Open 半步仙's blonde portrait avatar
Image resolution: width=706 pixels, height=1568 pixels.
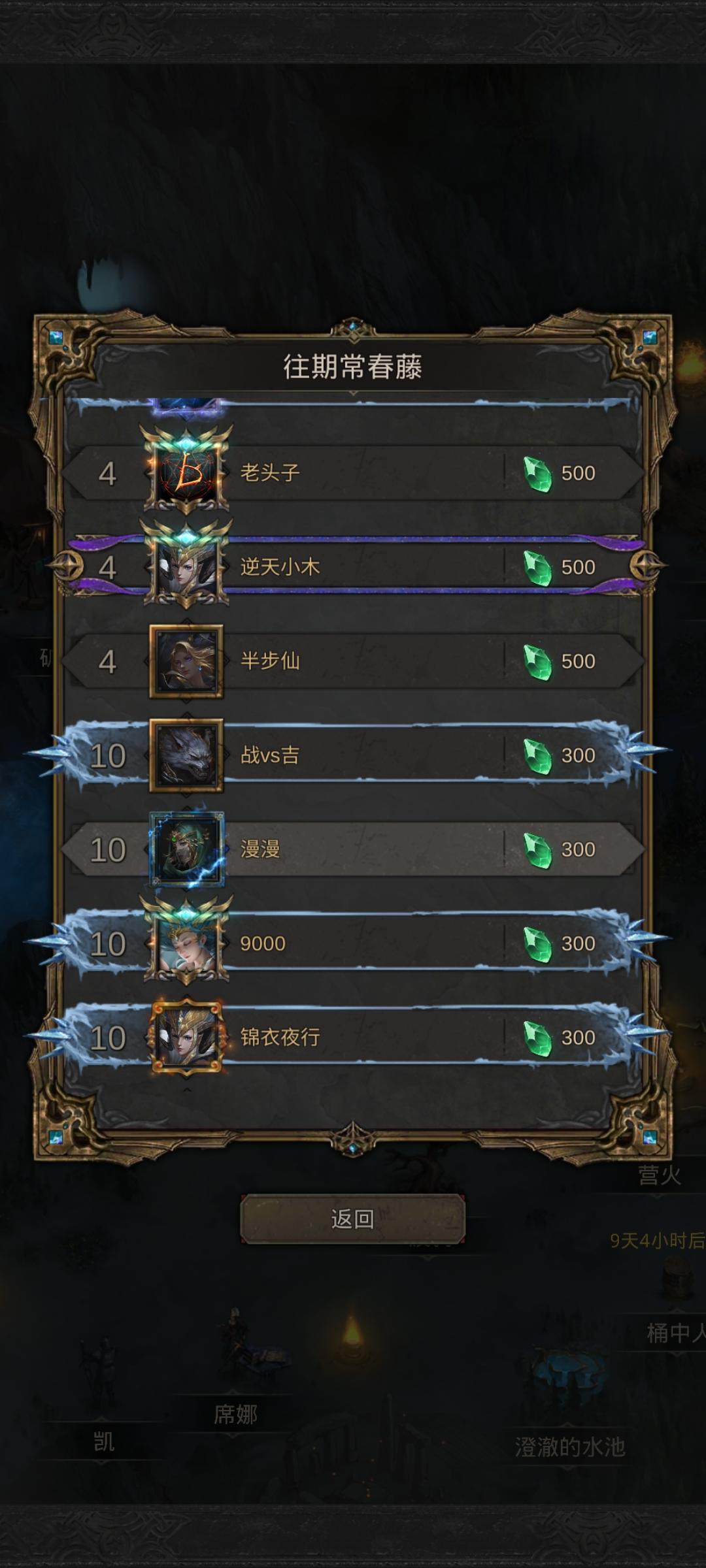pyautogui.click(x=186, y=661)
